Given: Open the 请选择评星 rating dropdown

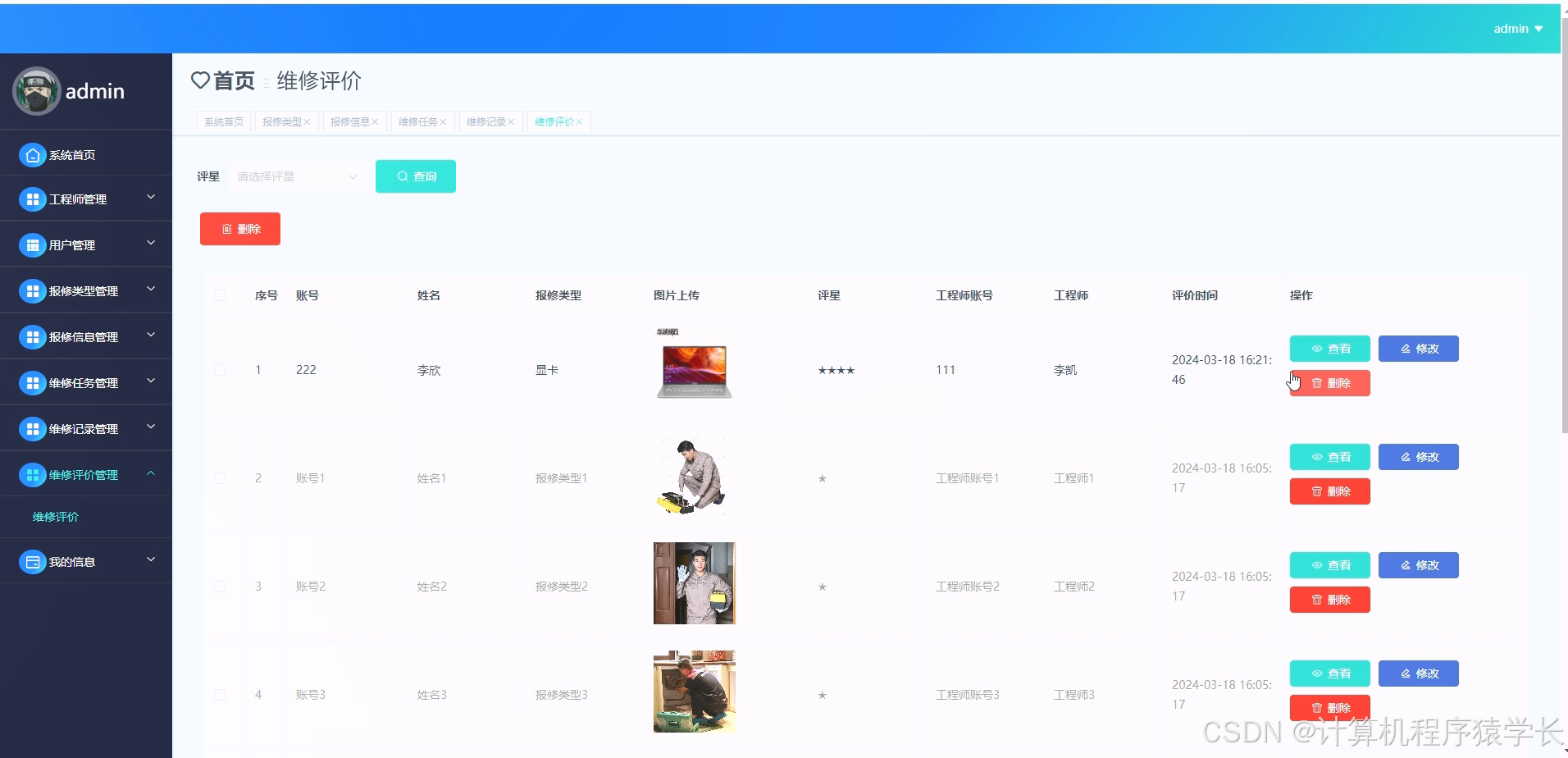Looking at the screenshot, I should [x=297, y=176].
